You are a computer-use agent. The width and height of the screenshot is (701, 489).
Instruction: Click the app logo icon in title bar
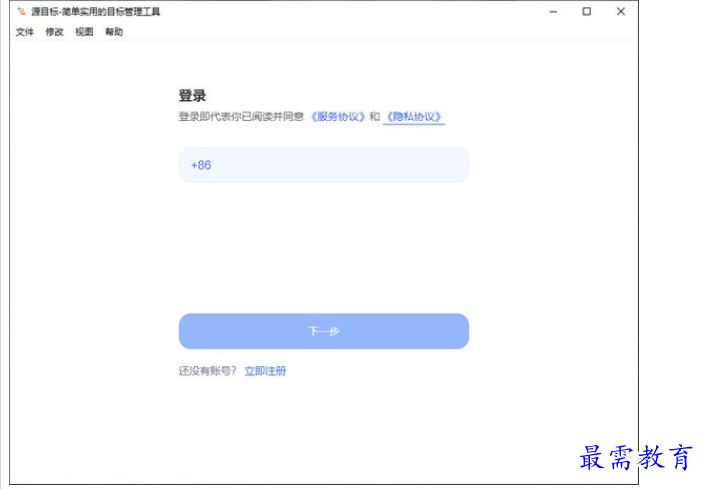[x=21, y=11]
